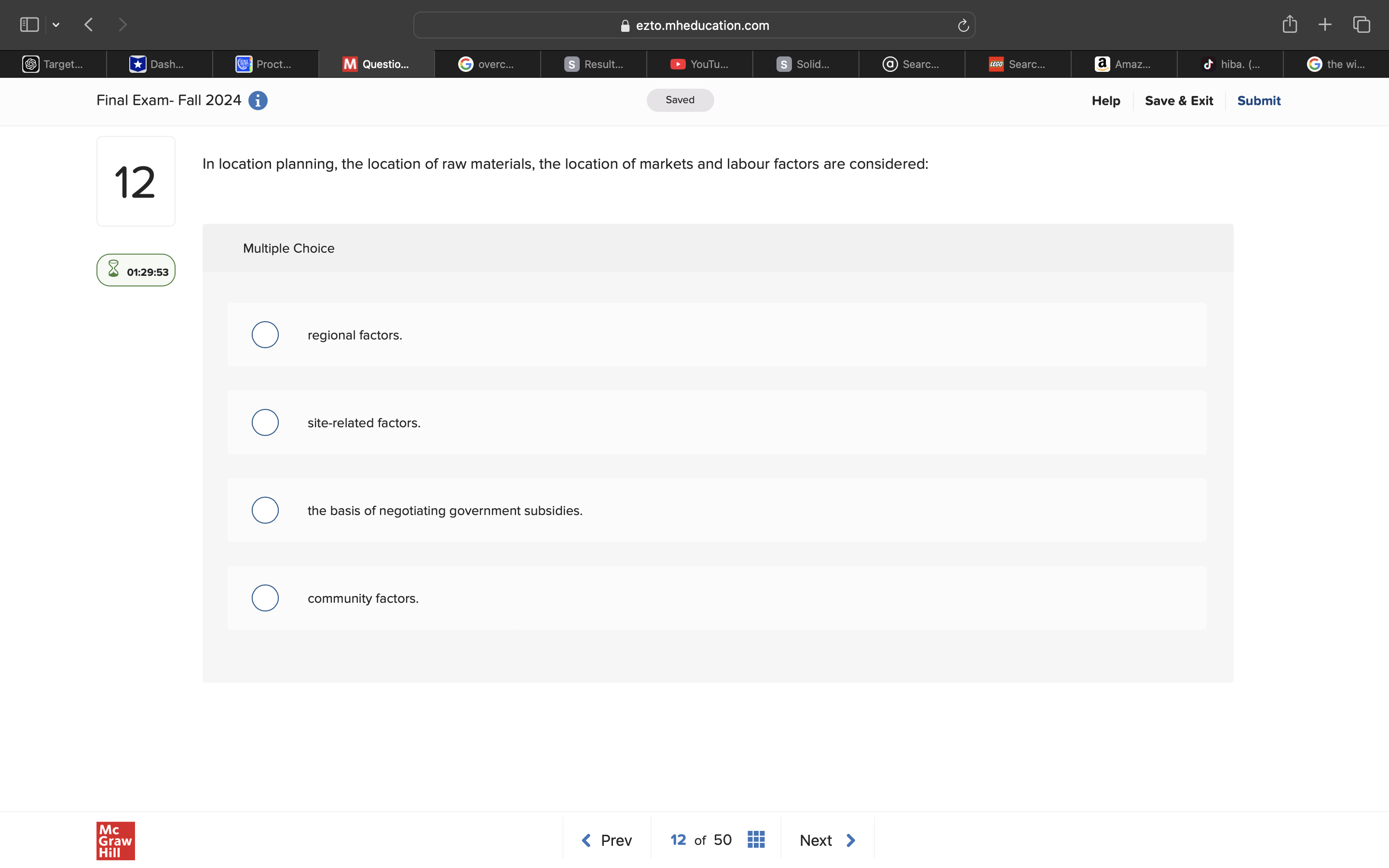Image resolution: width=1389 pixels, height=868 pixels.
Task: Expand the Questio bookmark tab
Action: (x=376, y=64)
